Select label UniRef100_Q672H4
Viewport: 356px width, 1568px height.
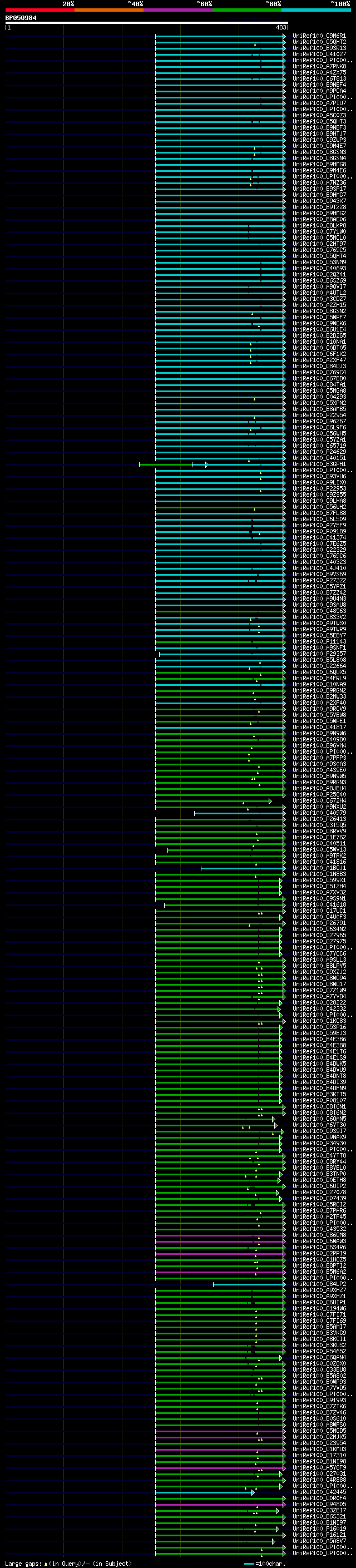point(319,800)
